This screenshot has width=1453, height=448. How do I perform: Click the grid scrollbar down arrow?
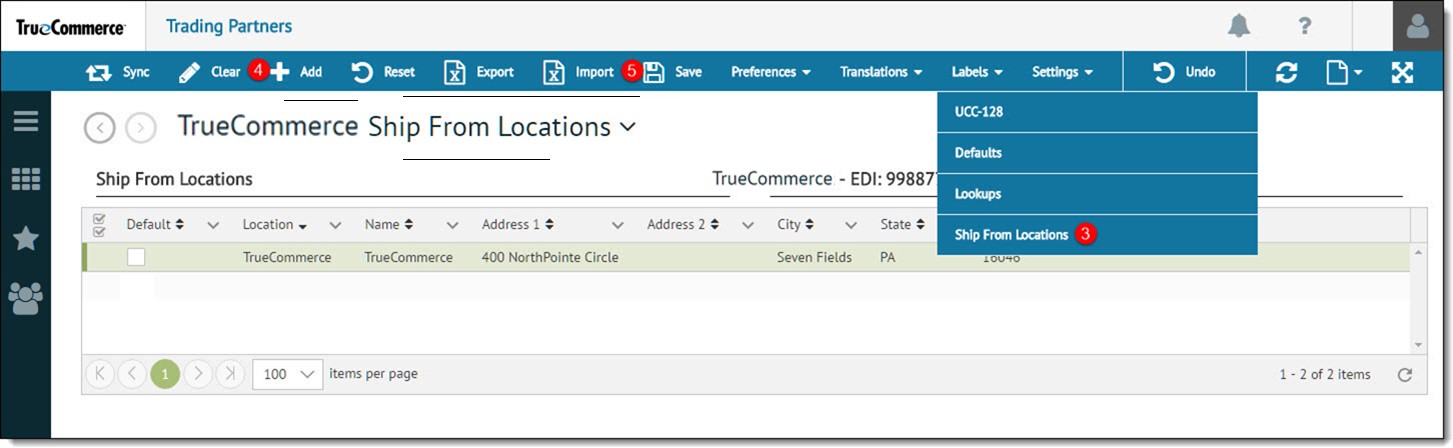coord(1418,345)
